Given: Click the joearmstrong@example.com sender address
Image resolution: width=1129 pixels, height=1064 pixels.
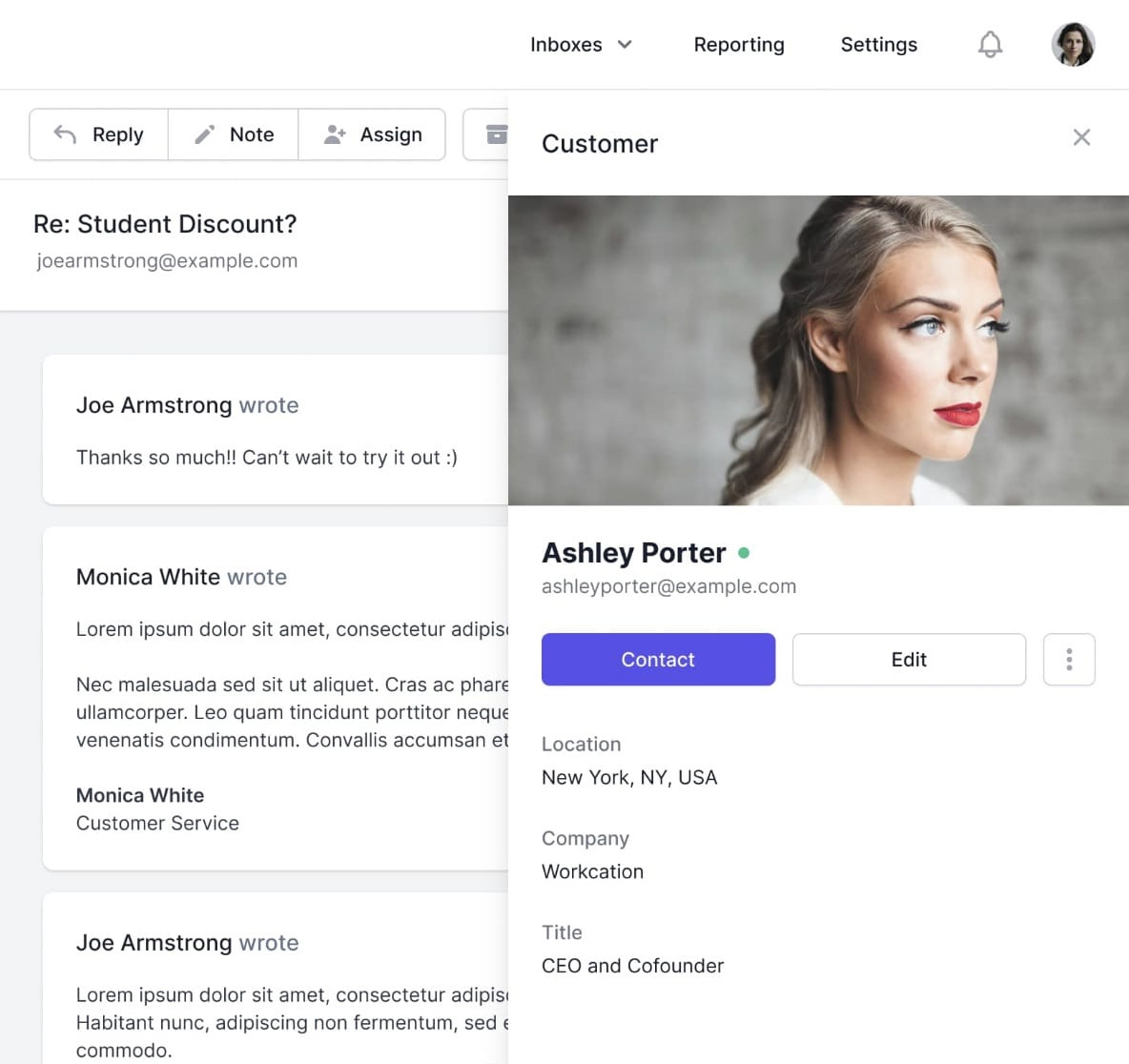Looking at the screenshot, I should (167, 261).
